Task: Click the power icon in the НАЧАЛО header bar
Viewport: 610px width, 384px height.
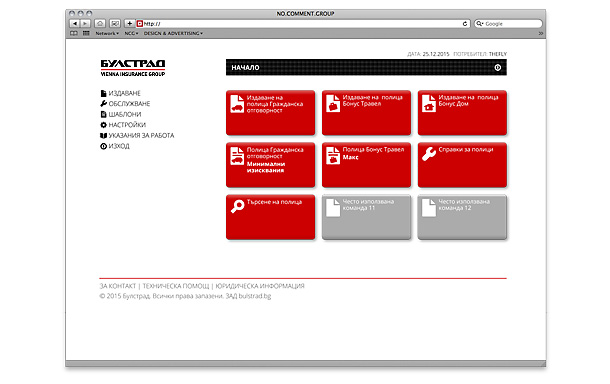Action: tap(498, 68)
